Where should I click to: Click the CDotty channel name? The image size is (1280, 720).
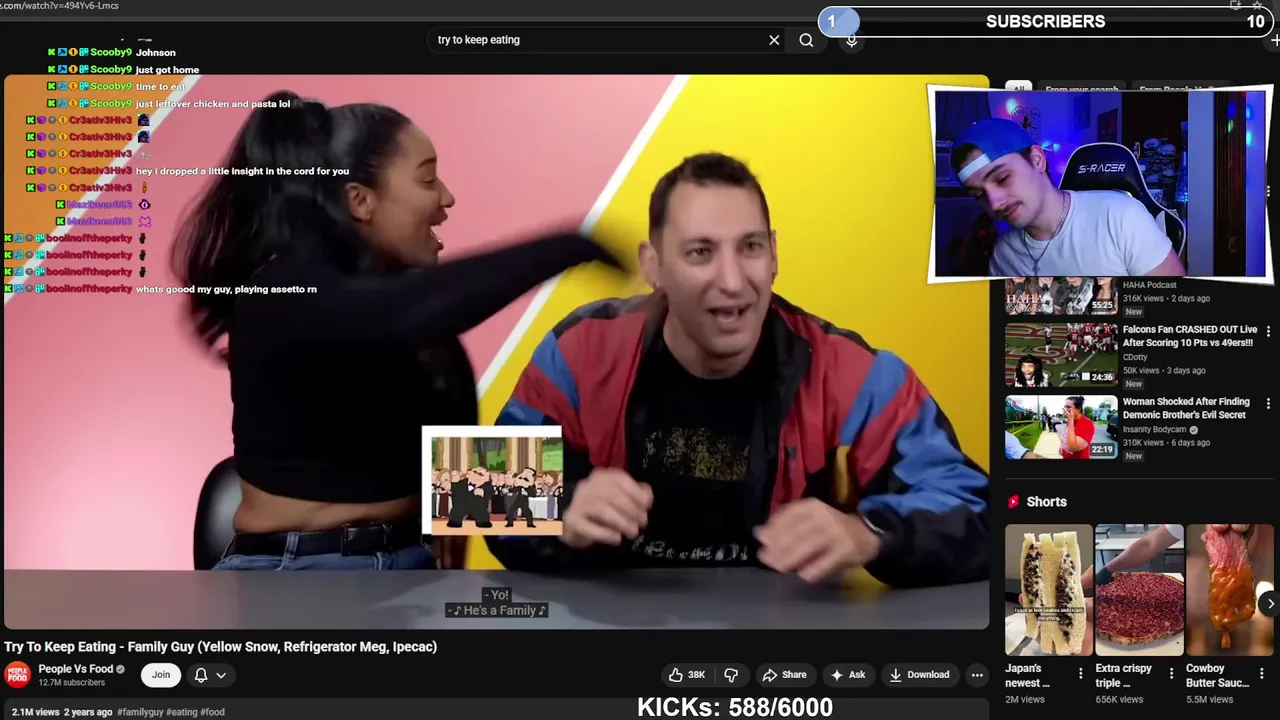(1135, 357)
